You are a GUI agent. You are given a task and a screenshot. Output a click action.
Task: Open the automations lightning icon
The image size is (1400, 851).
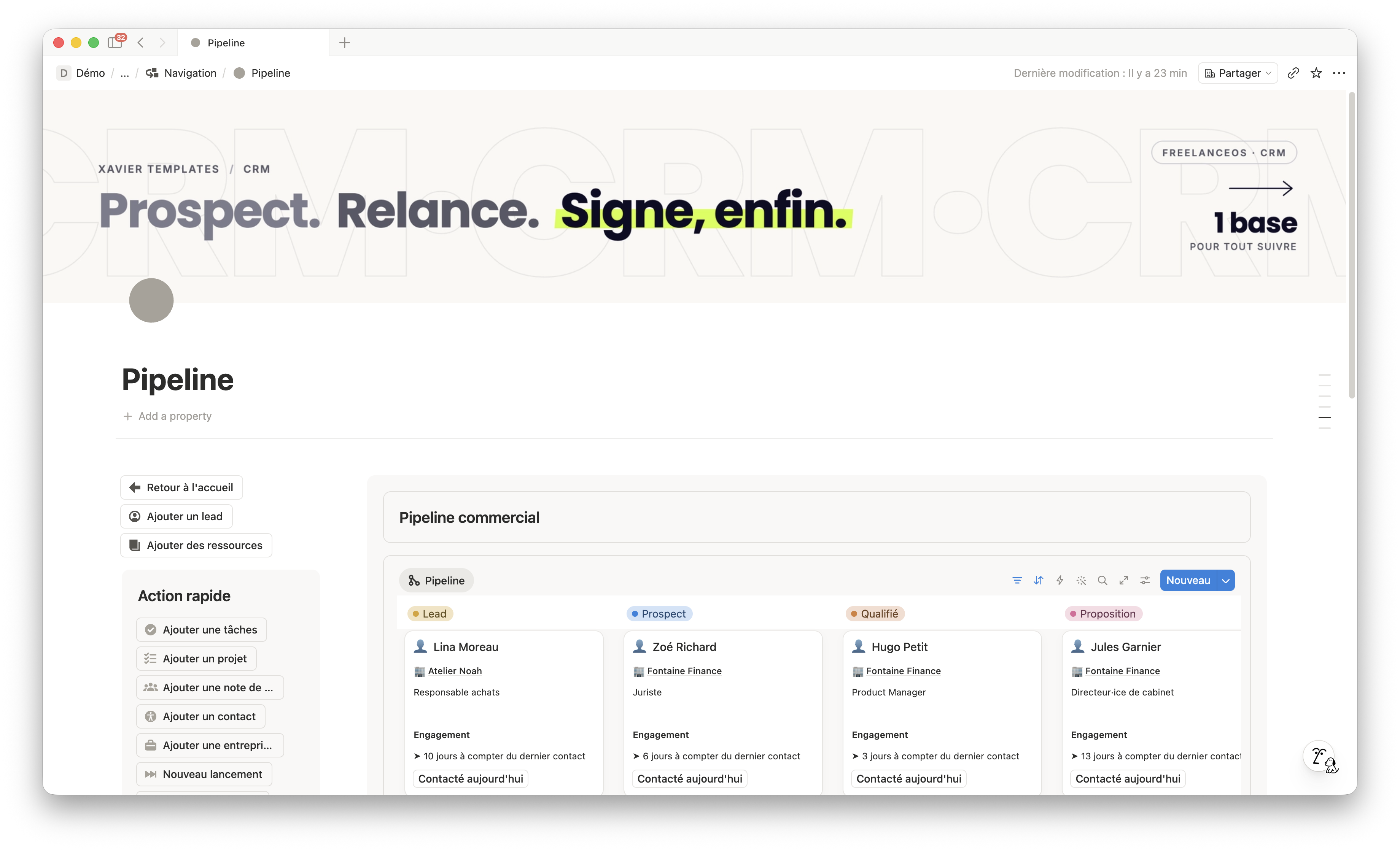1060,580
